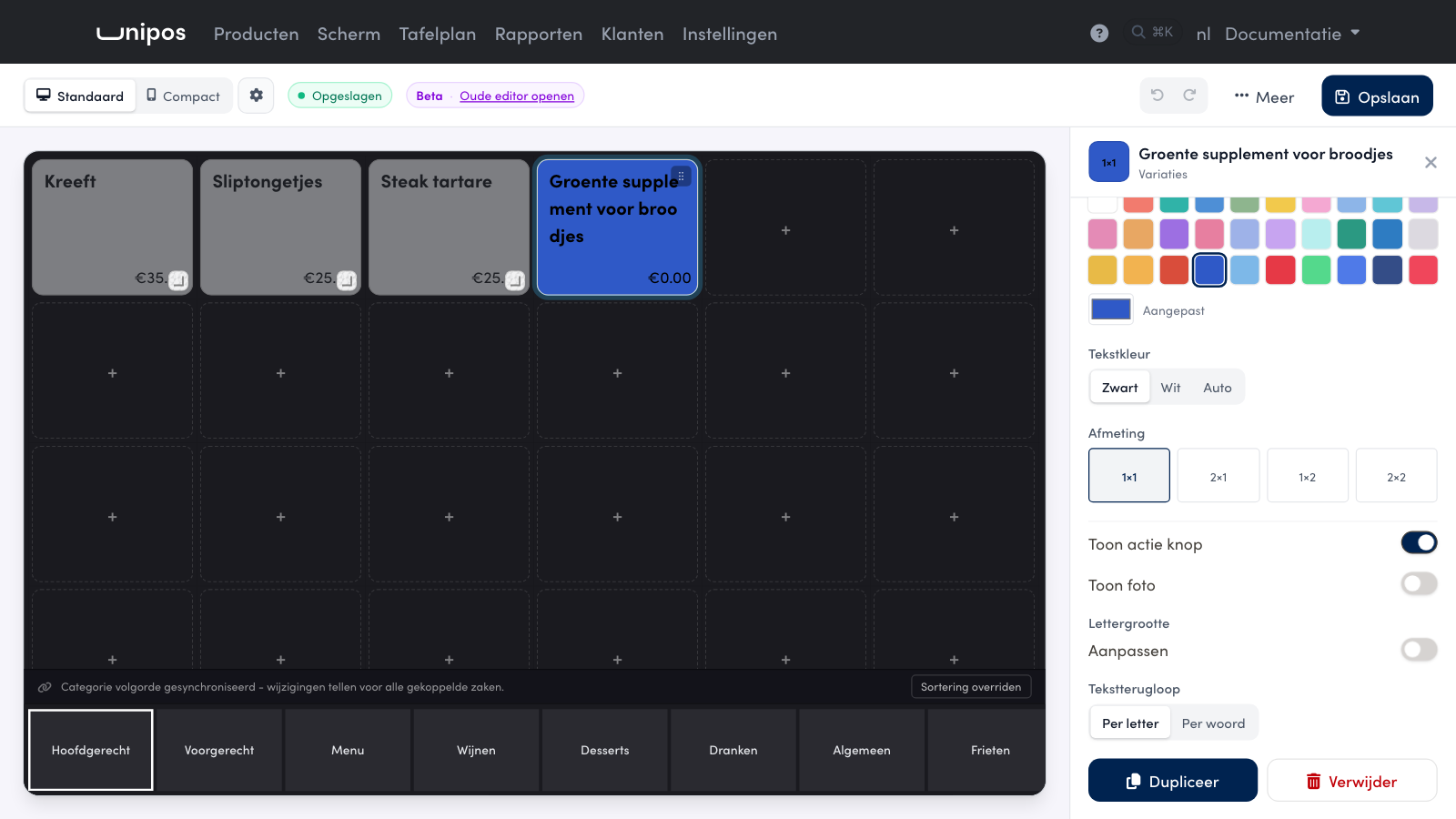Click the 1x1 product badge icon
1456x819 pixels.
coord(1108,162)
